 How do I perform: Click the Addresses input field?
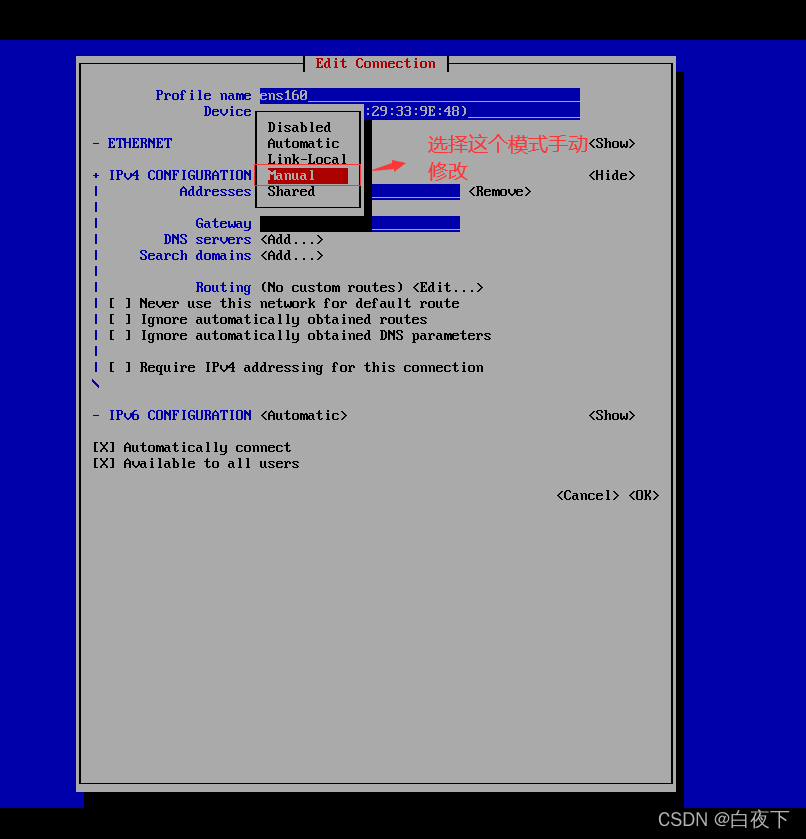416,192
